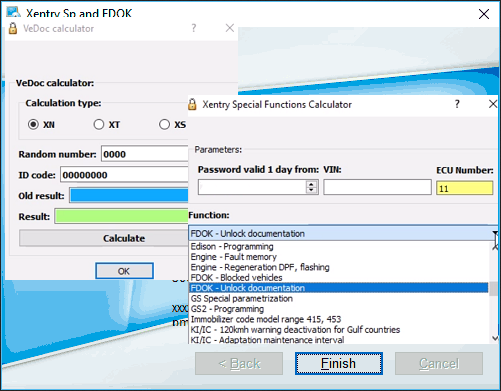This screenshot has height=391, width=501.
Task: Increase the password valid date with up arrow
Action: coord(311,184)
